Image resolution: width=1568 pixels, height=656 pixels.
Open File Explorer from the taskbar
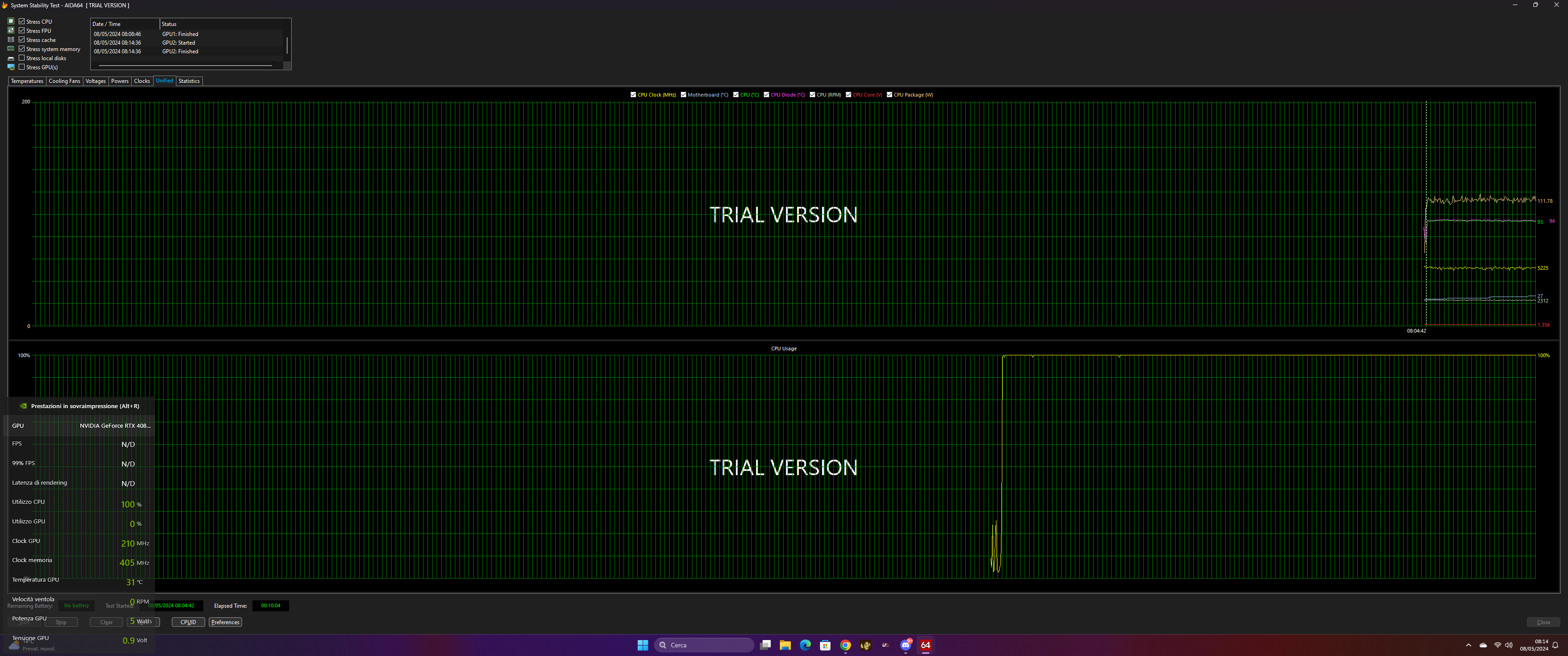tap(785, 645)
